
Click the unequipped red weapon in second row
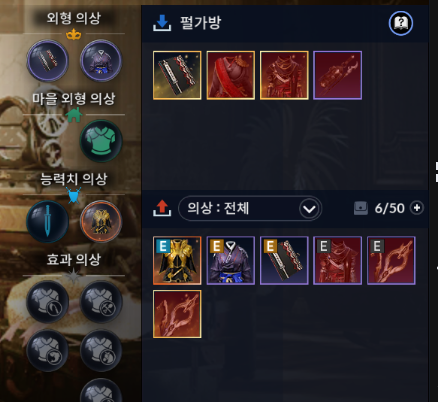177,314
